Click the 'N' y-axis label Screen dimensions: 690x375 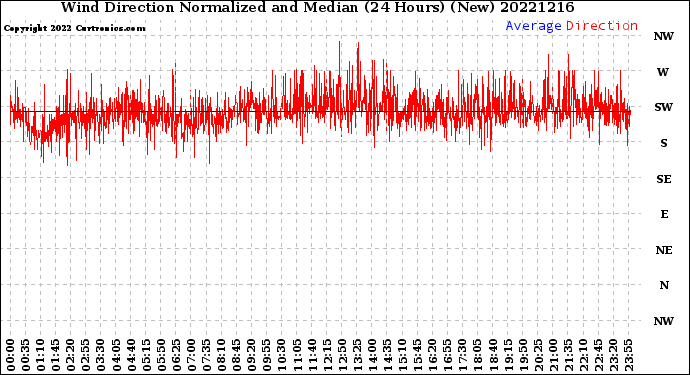pyautogui.click(x=664, y=286)
